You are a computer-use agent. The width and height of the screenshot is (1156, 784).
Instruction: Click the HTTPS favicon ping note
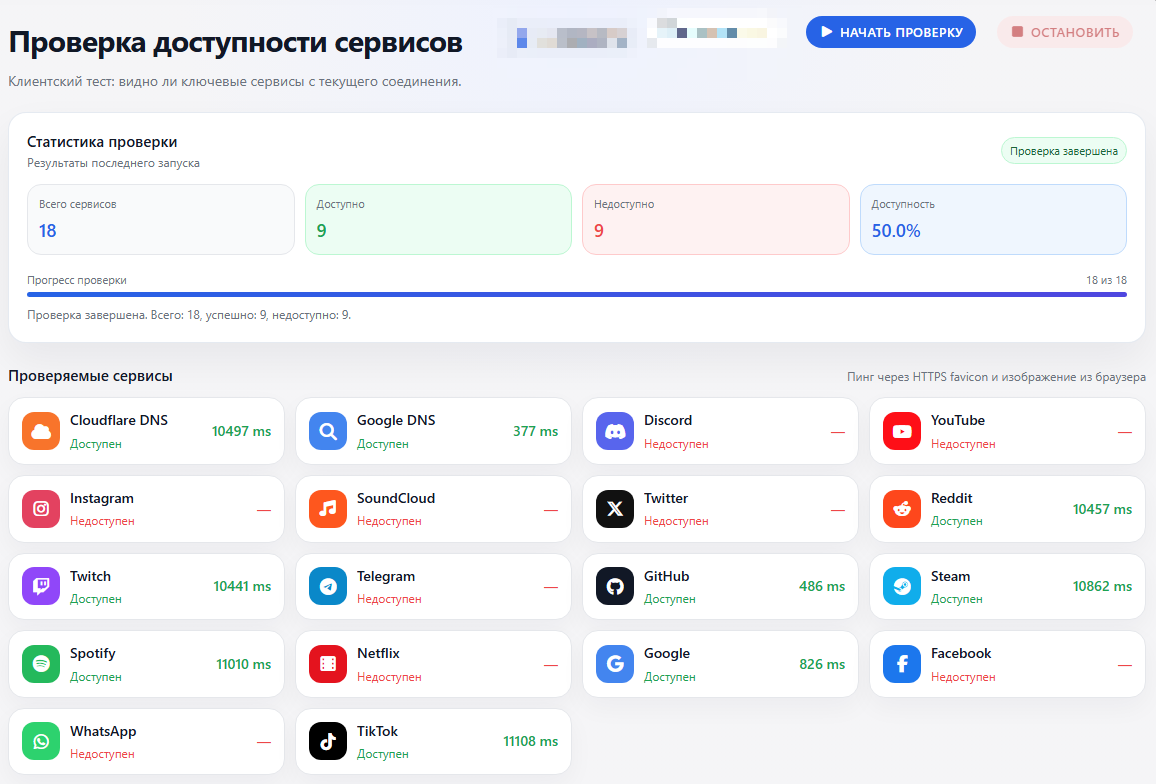(x=996, y=377)
